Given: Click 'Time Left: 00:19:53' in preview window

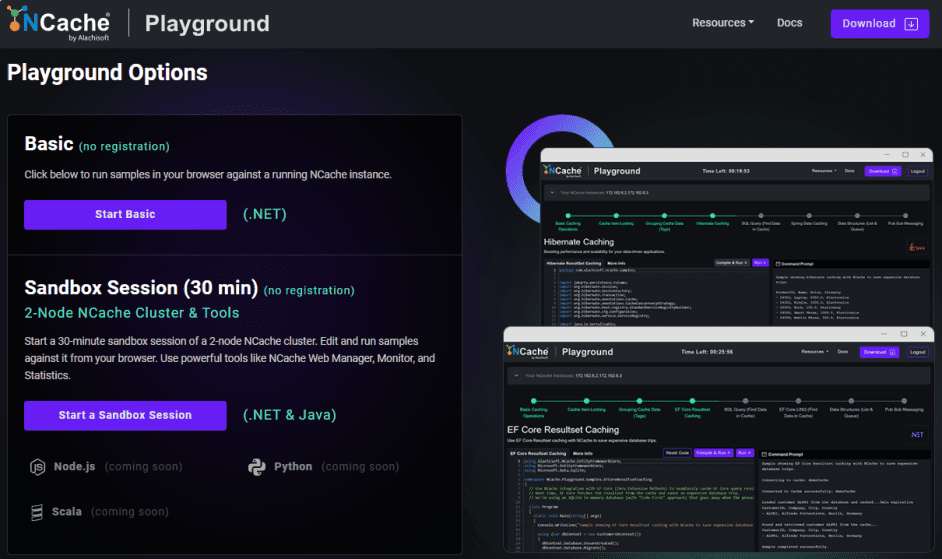Looking at the screenshot, I should [726, 171].
